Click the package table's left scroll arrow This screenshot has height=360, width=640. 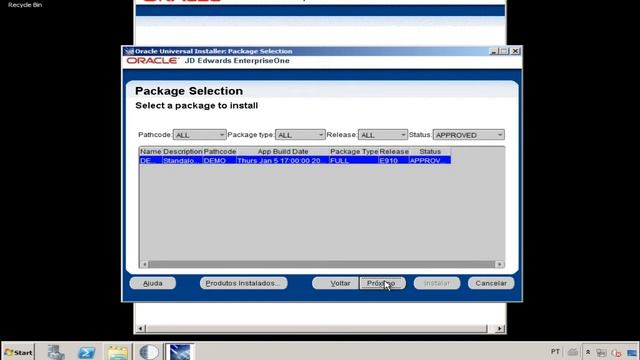click(x=144, y=264)
